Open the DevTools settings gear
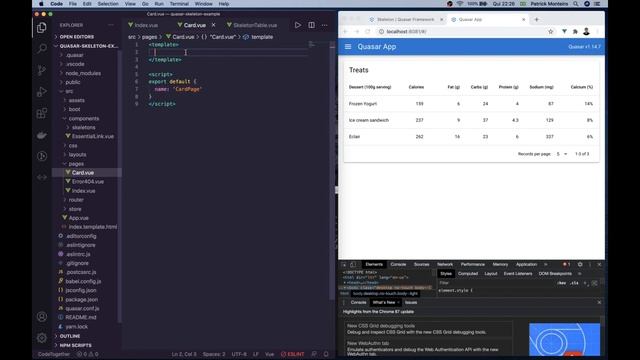This screenshot has width=640, height=360. [x=580, y=264]
